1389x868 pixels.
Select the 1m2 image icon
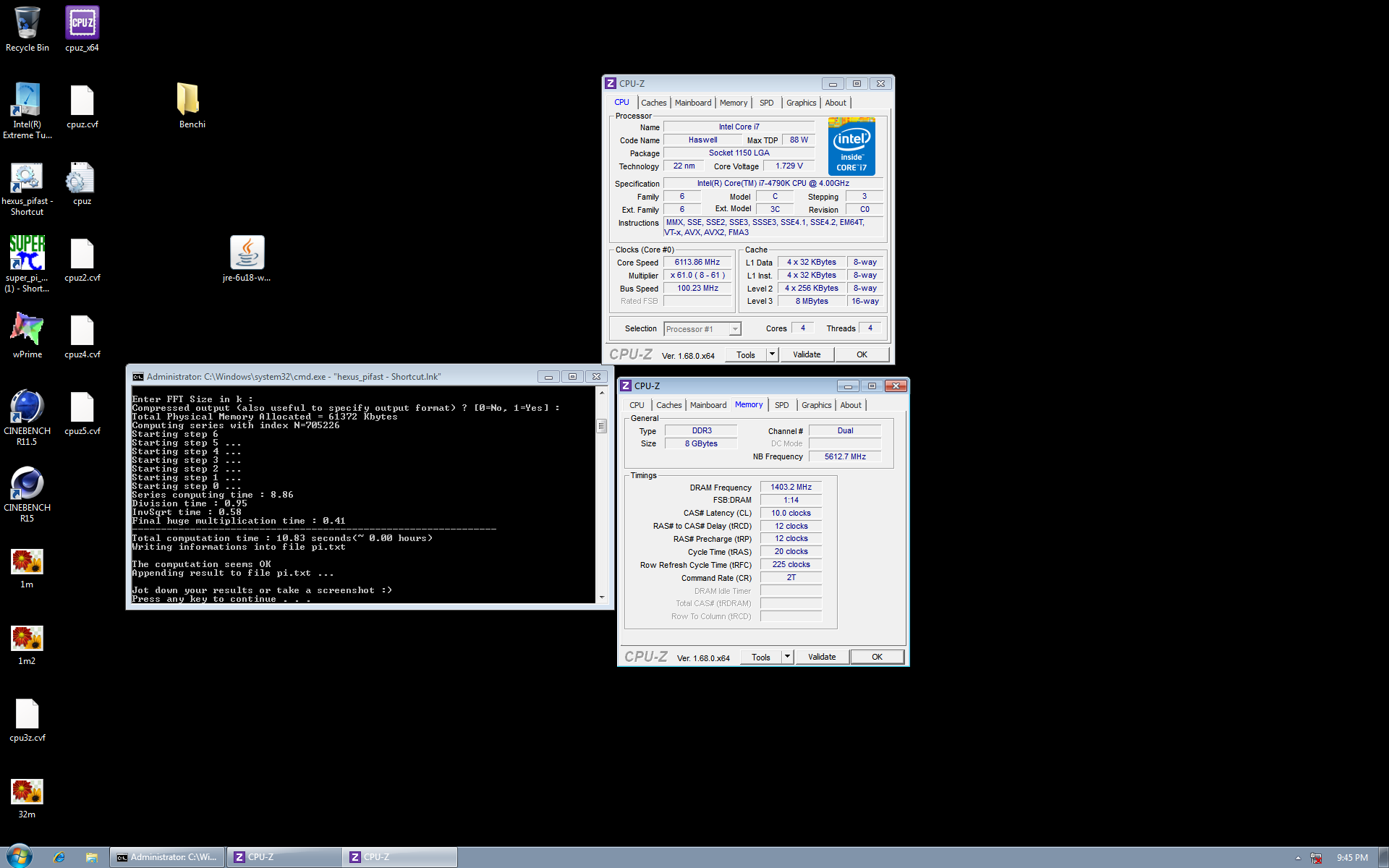pyautogui.click(x=27, y=644)
